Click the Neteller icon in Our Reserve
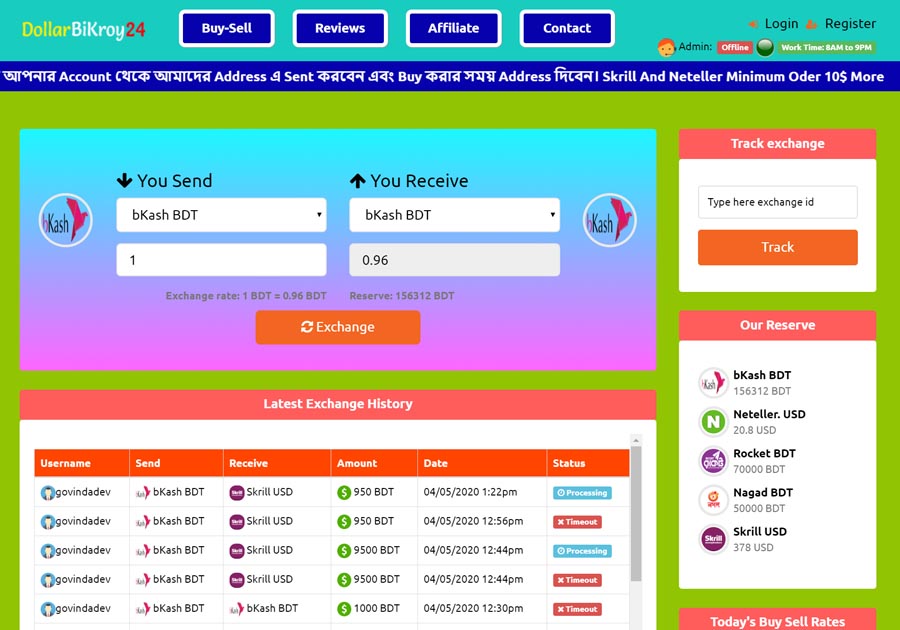Viewport: 900px width, 630px height. click(x=713, y=422)
